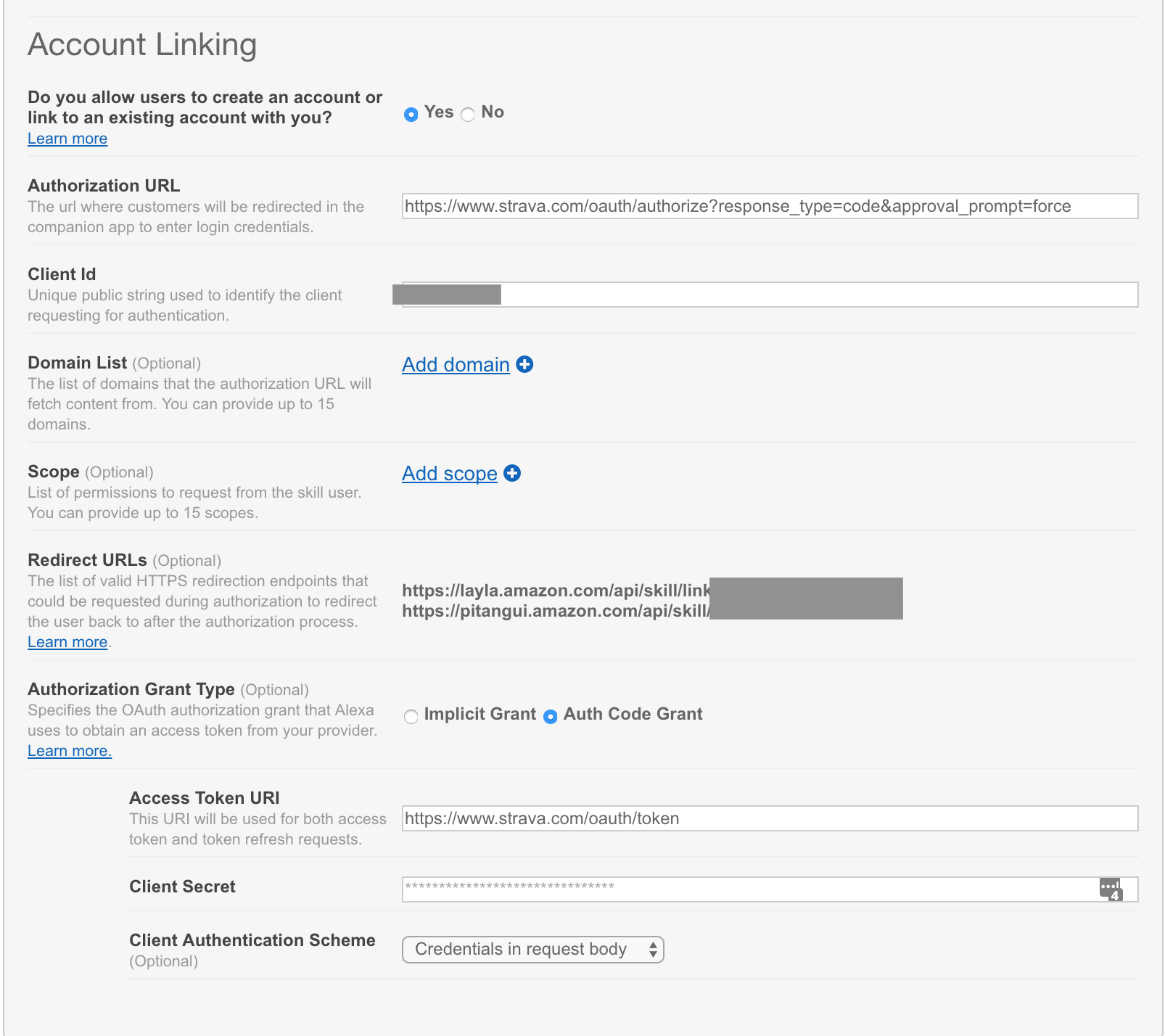Open Learn more link under Redirect URLs
Image resolution: width=1165 pixels, height=1036 pixels.
pos(67,642)
